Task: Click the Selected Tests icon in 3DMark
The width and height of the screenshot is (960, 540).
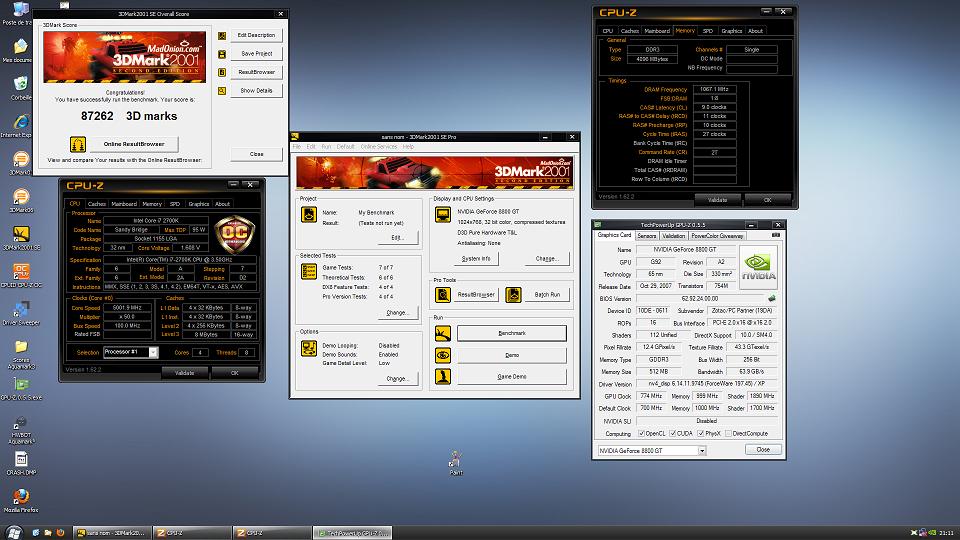Action: coord(309,271)
